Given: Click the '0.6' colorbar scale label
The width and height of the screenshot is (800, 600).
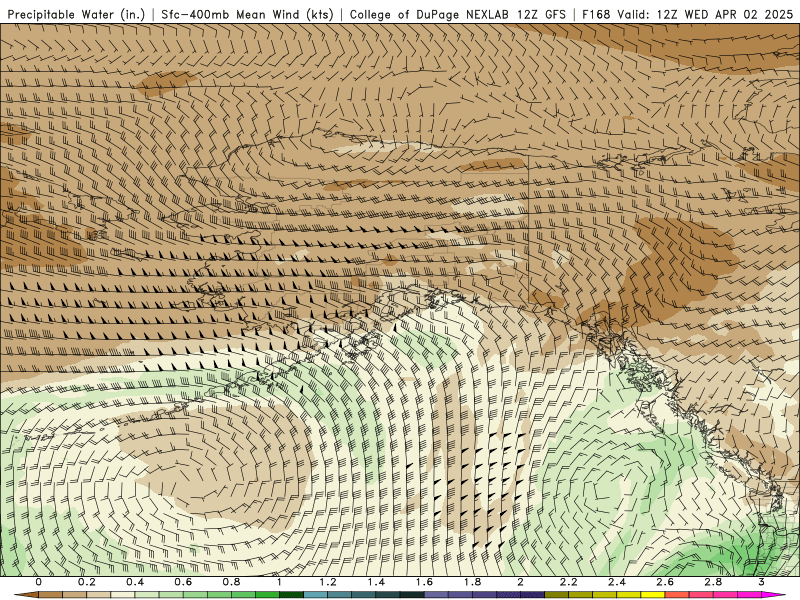Looking at the screenshot, I should click(183, 582).
